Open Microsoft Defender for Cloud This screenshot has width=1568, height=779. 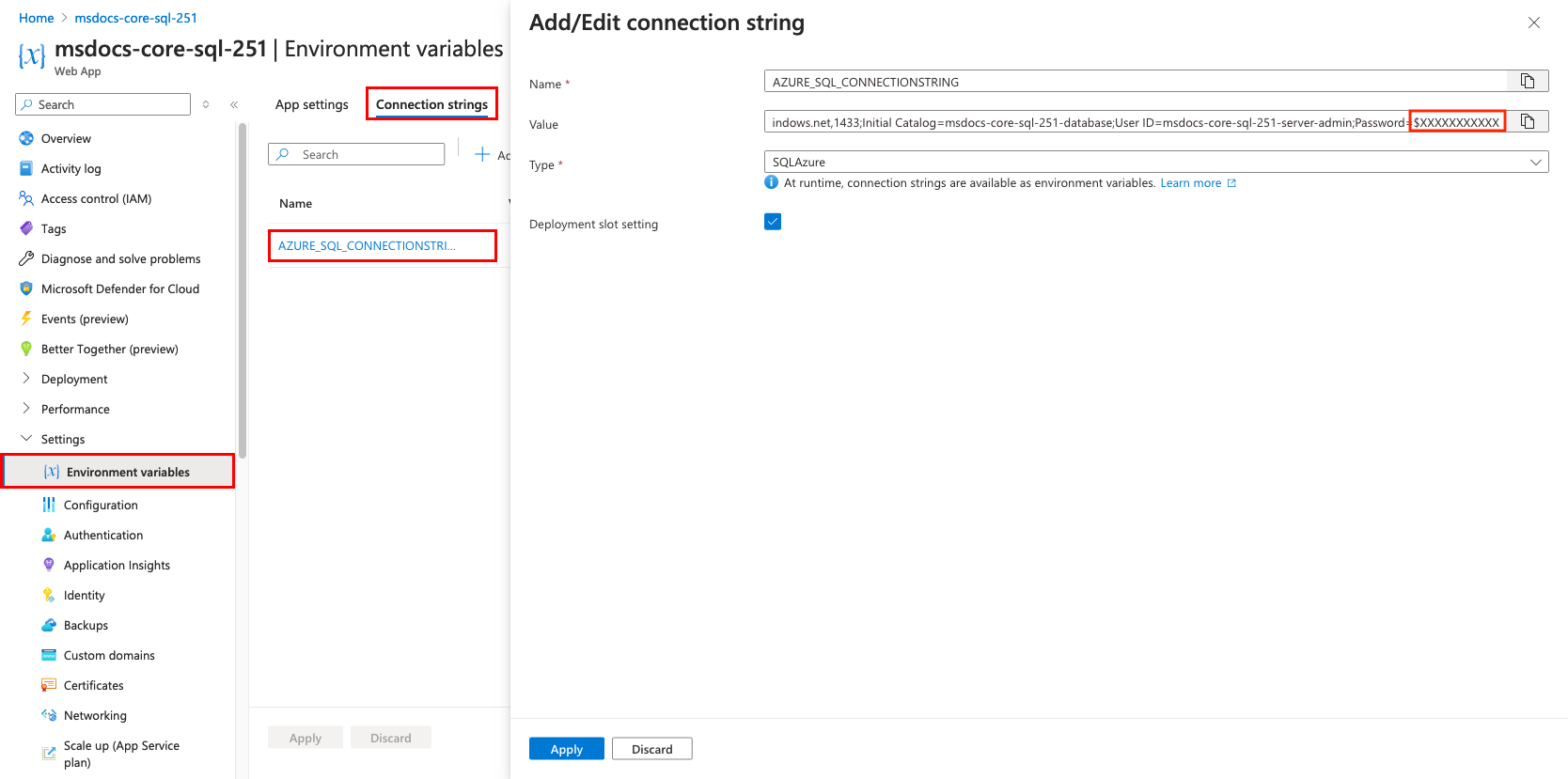[119, 288]
